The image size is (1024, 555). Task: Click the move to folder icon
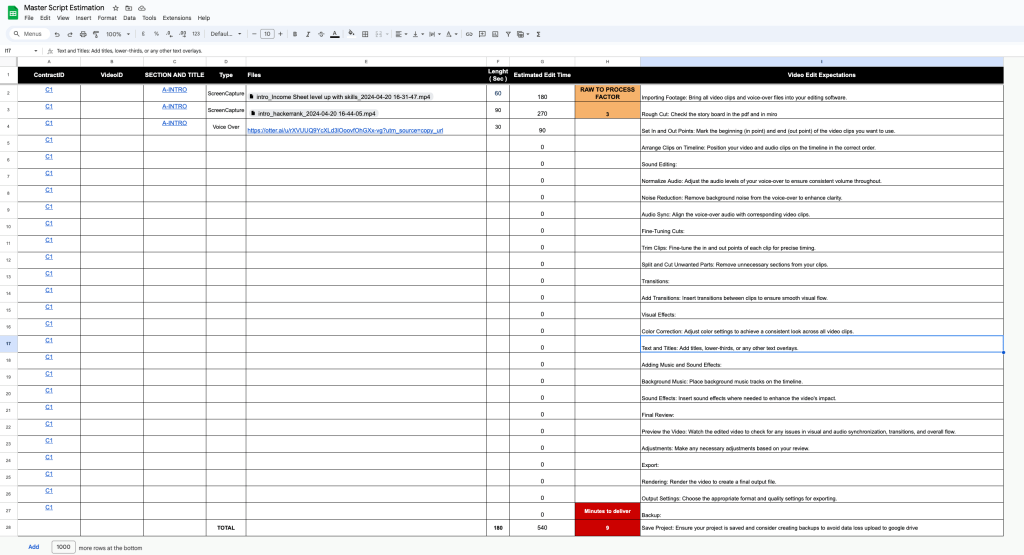[129, 8]
